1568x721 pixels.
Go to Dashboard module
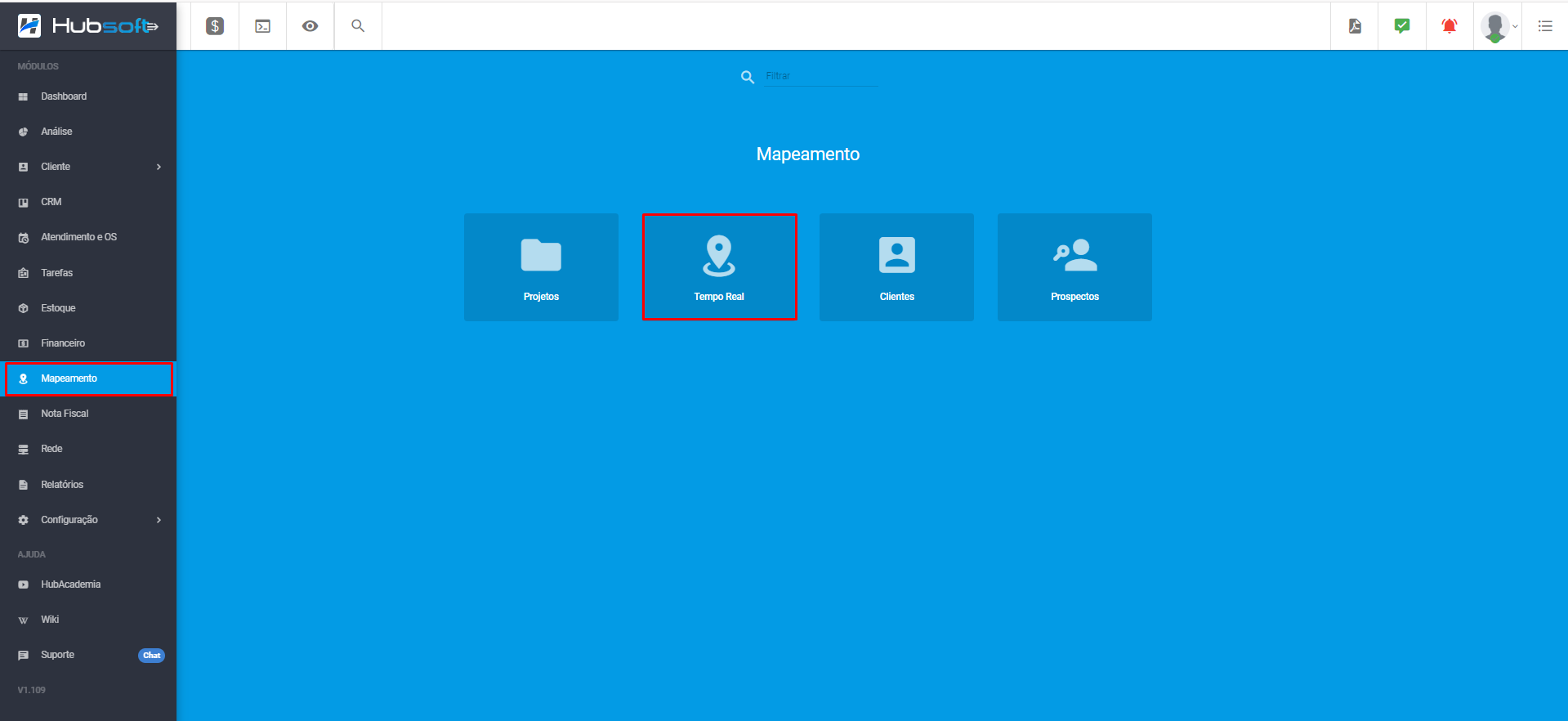tap(88, 96)
